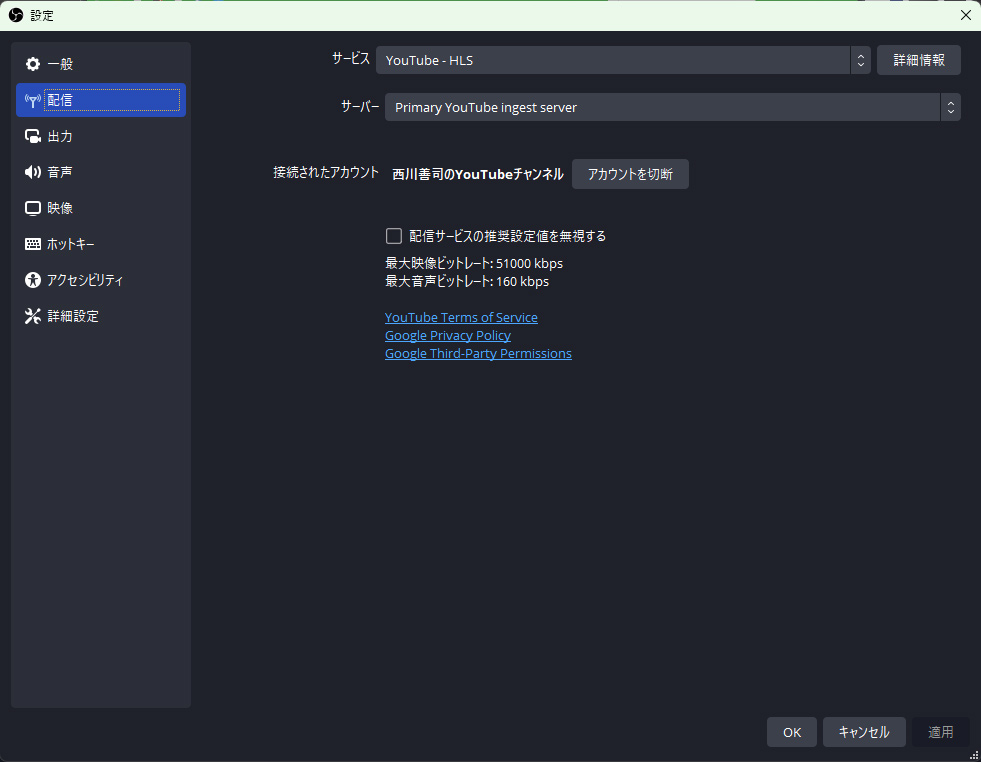The height and width of the screenshot is (762, 981).
Task: Go to the 音声 settings tab
Action: coord(101,172)
